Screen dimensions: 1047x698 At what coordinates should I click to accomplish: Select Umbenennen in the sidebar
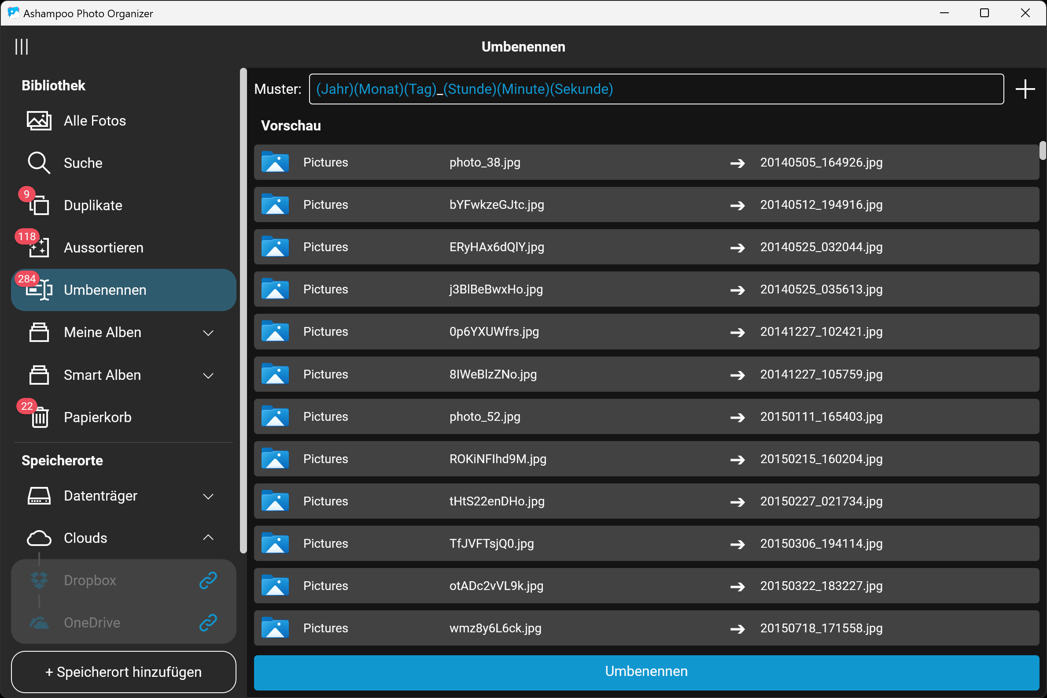[x=124, y=290]
